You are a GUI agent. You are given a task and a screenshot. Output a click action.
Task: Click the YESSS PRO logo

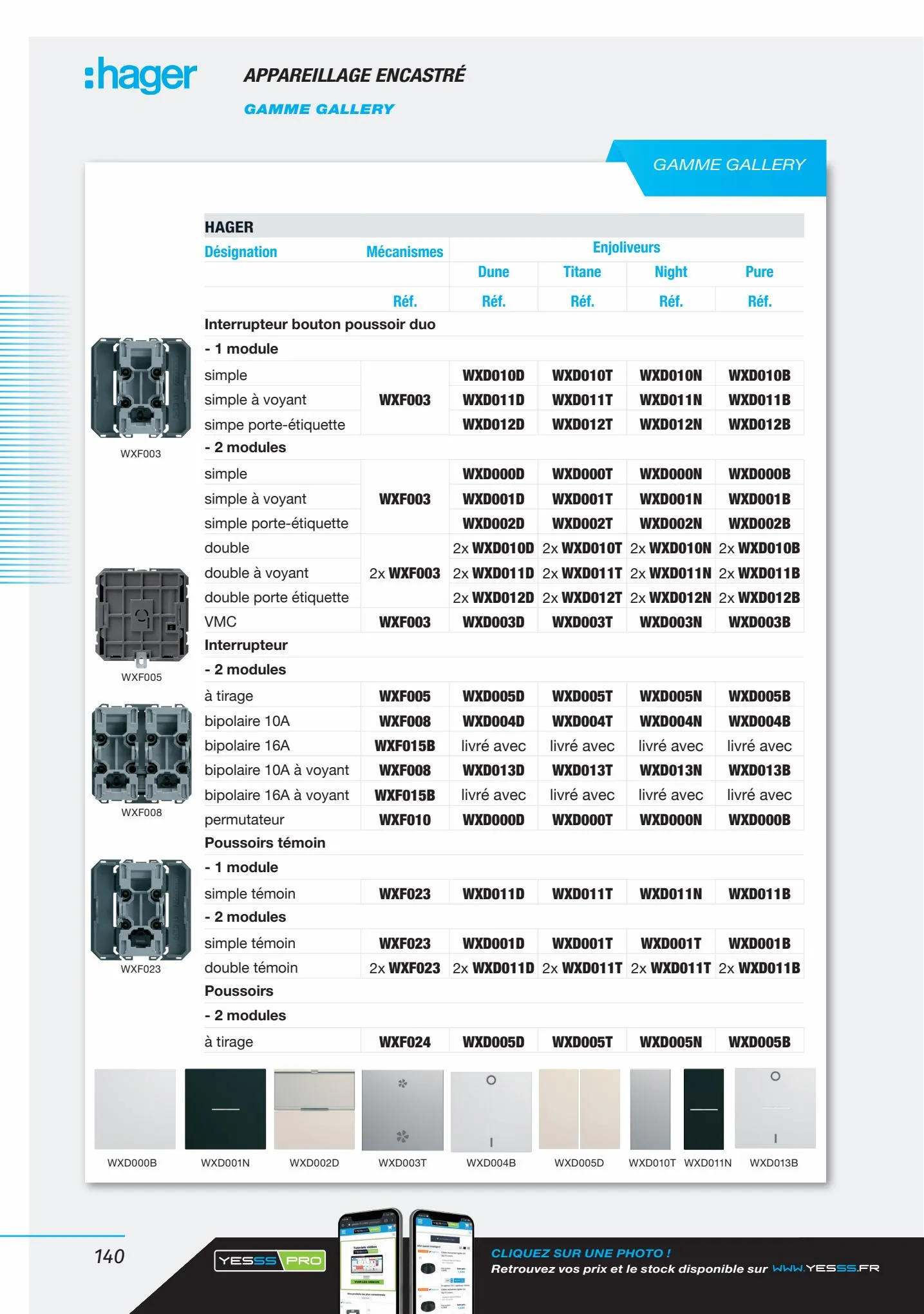click(x=270, y=1261)
